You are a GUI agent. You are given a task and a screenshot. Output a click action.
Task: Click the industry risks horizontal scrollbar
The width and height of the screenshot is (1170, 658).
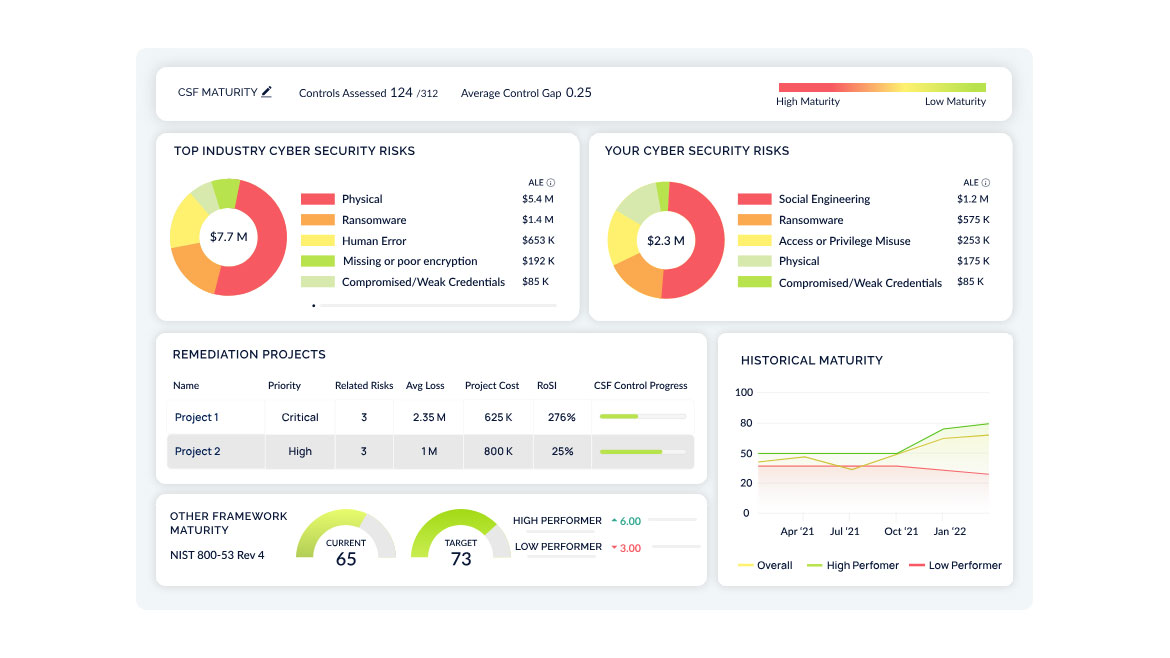(434, 305)
